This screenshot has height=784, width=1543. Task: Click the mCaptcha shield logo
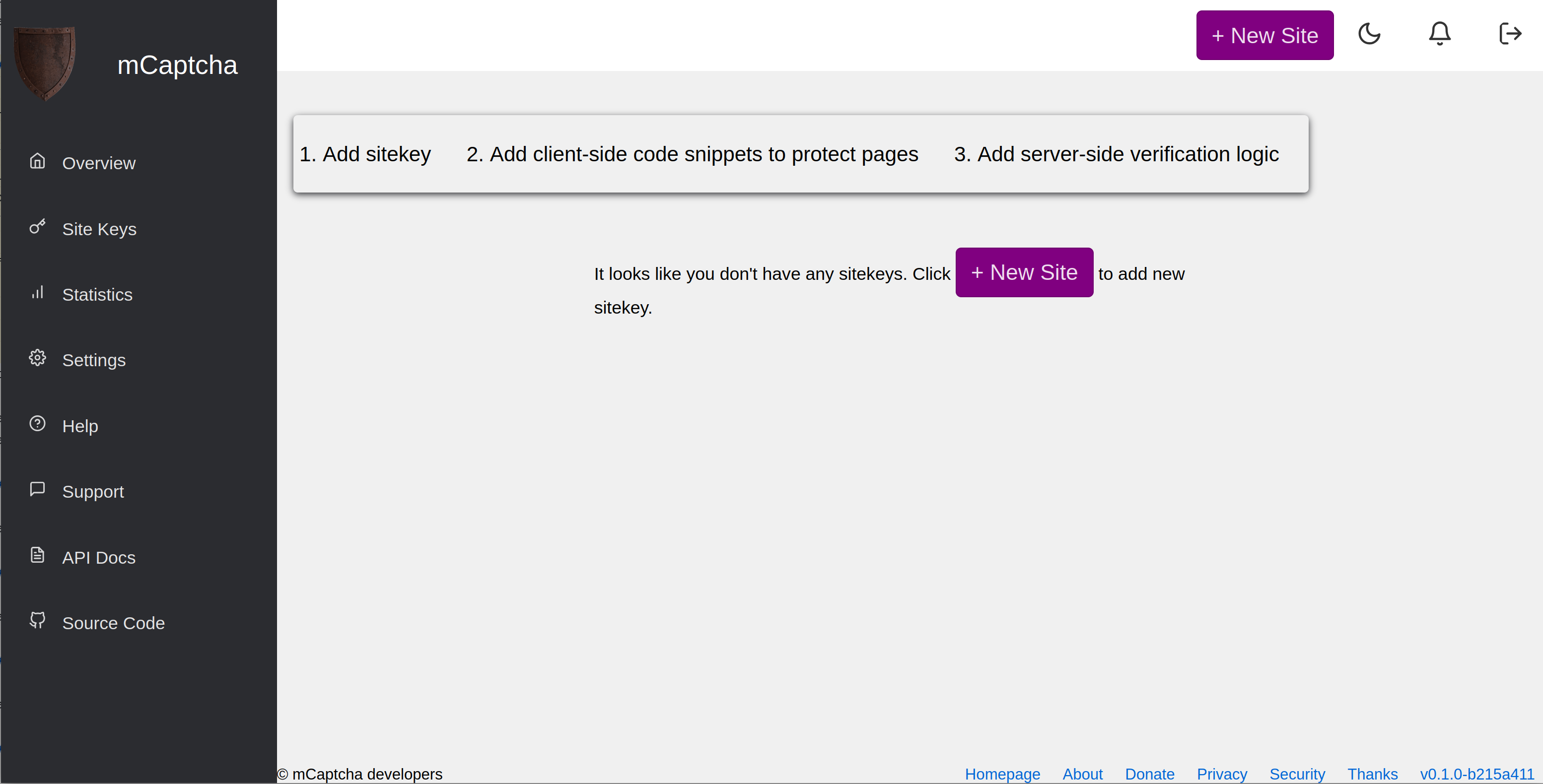click(x=45, y=63)
